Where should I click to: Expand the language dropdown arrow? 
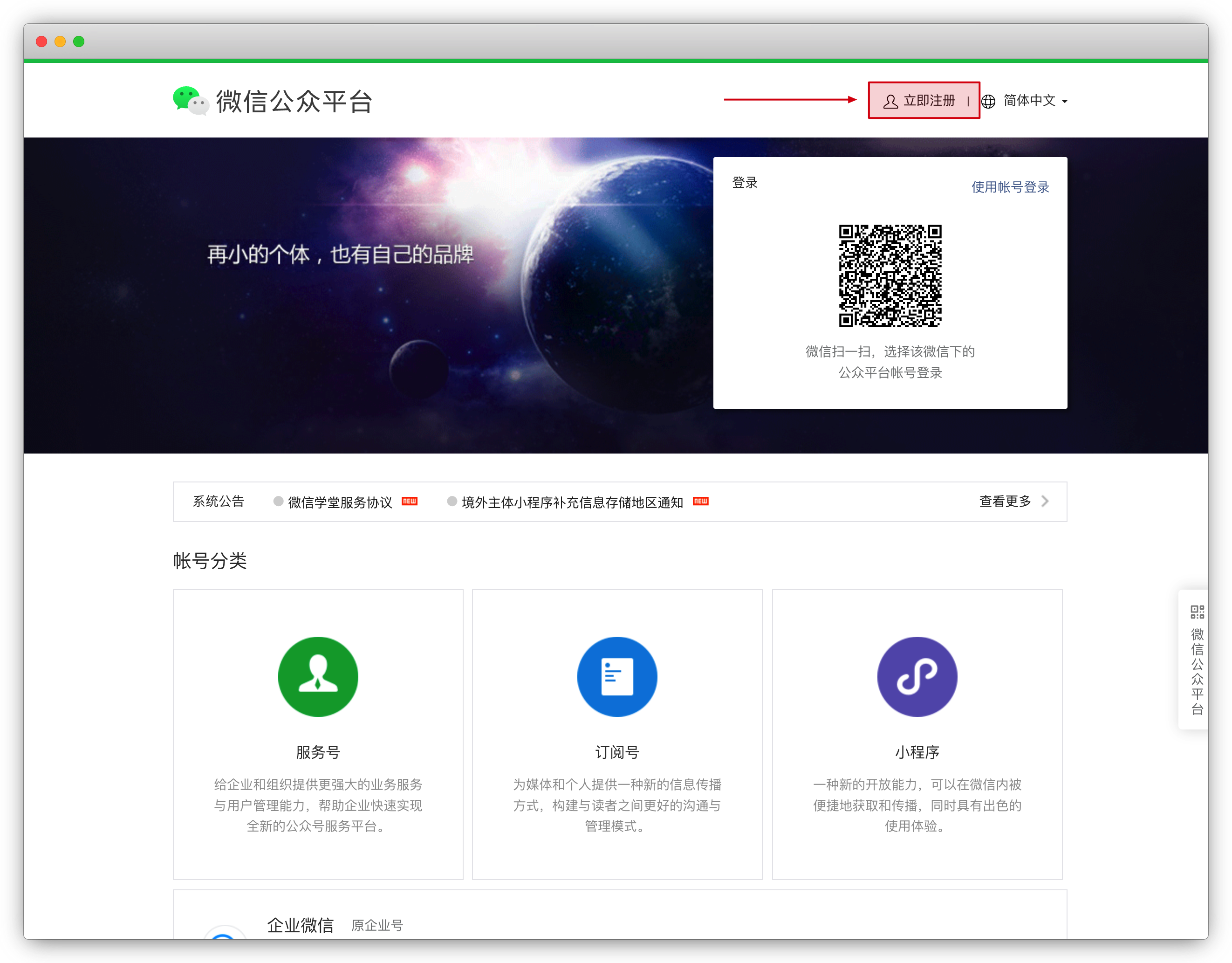tap(1064, 102)
